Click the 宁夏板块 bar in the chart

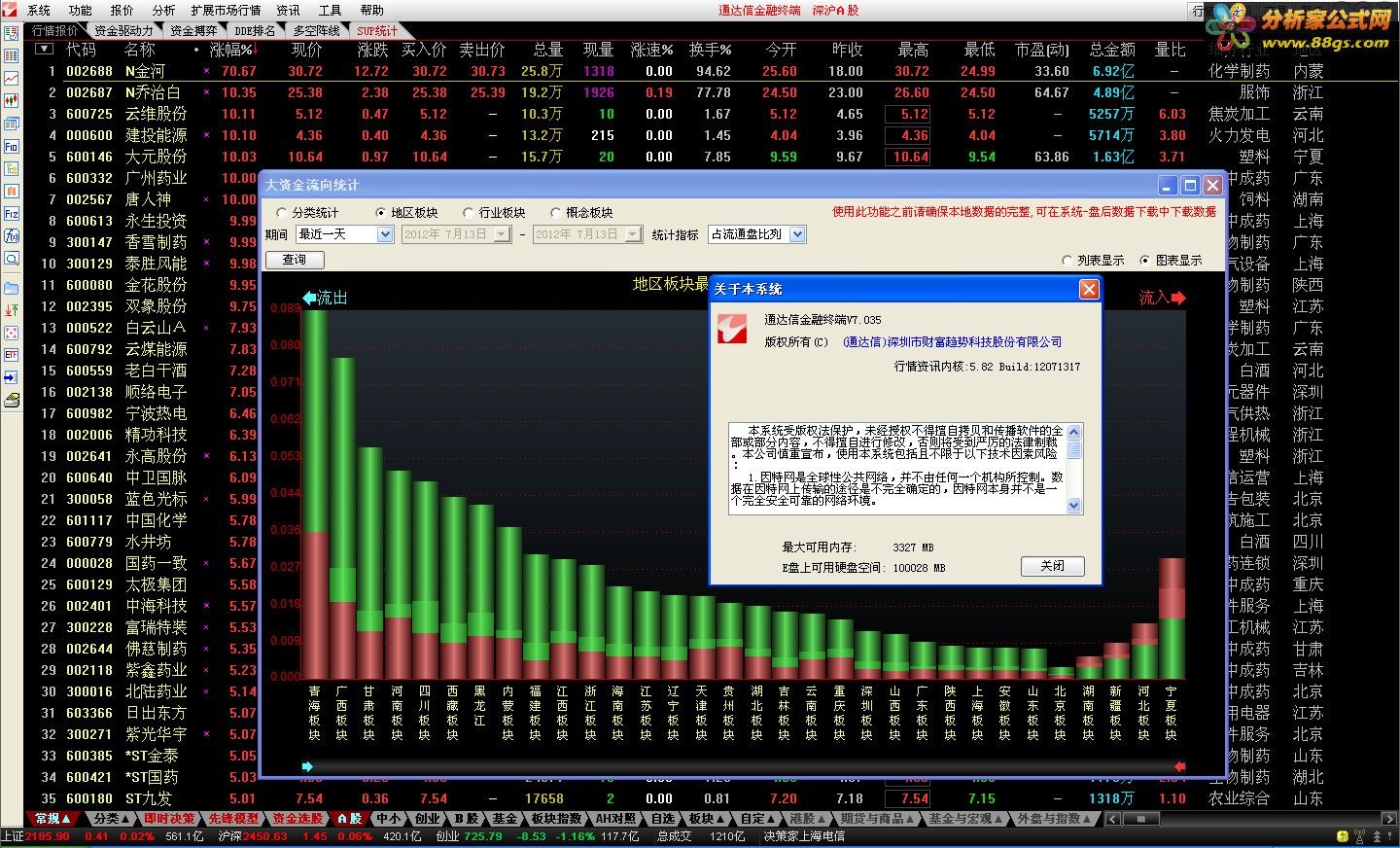tap(1172, 618)
